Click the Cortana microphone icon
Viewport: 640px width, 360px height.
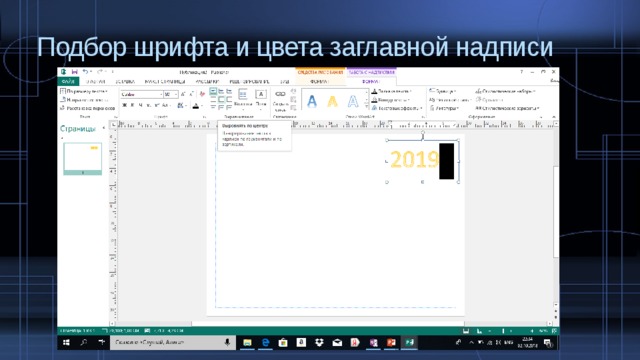pyautogui.click(x=227, y=342)
